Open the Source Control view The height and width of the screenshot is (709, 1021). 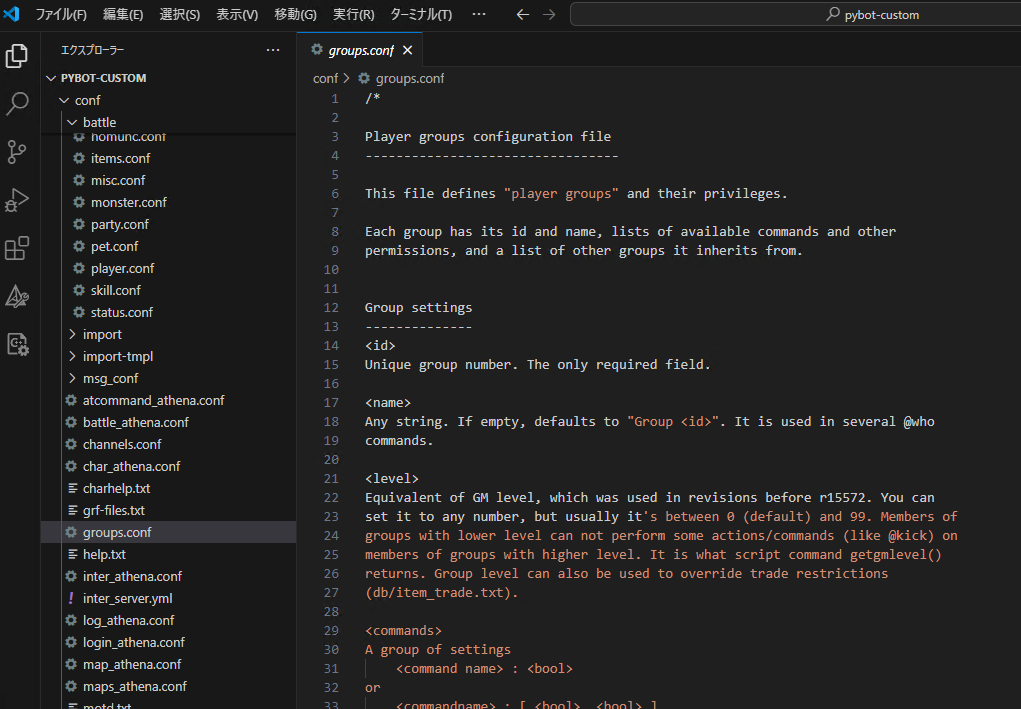pos(17,152)
